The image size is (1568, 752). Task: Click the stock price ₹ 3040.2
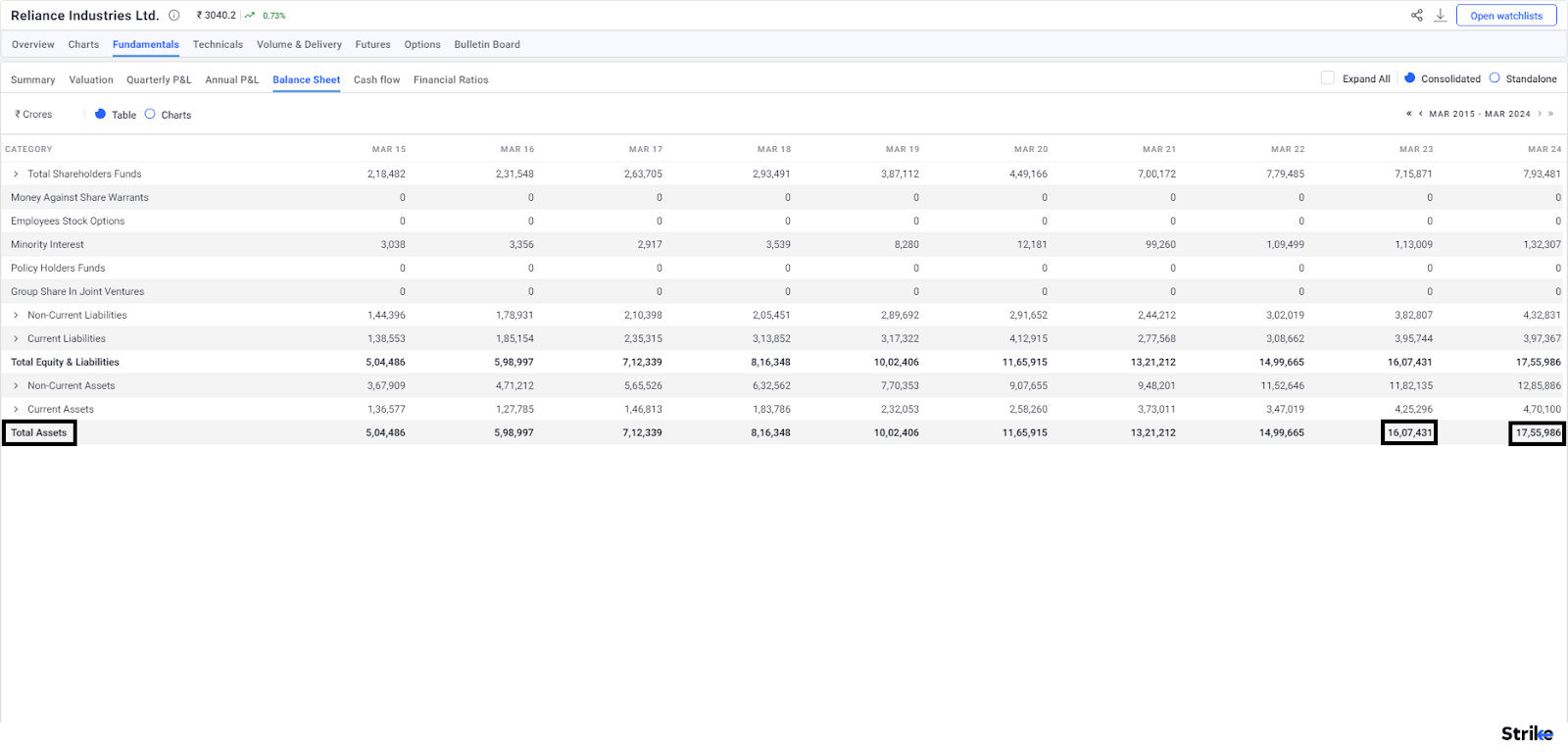[216, 15]
